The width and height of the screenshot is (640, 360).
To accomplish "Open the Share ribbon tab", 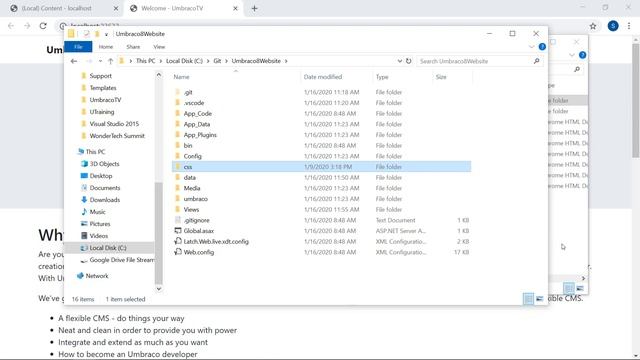I will pyautogui.click(x=133, y=47).
